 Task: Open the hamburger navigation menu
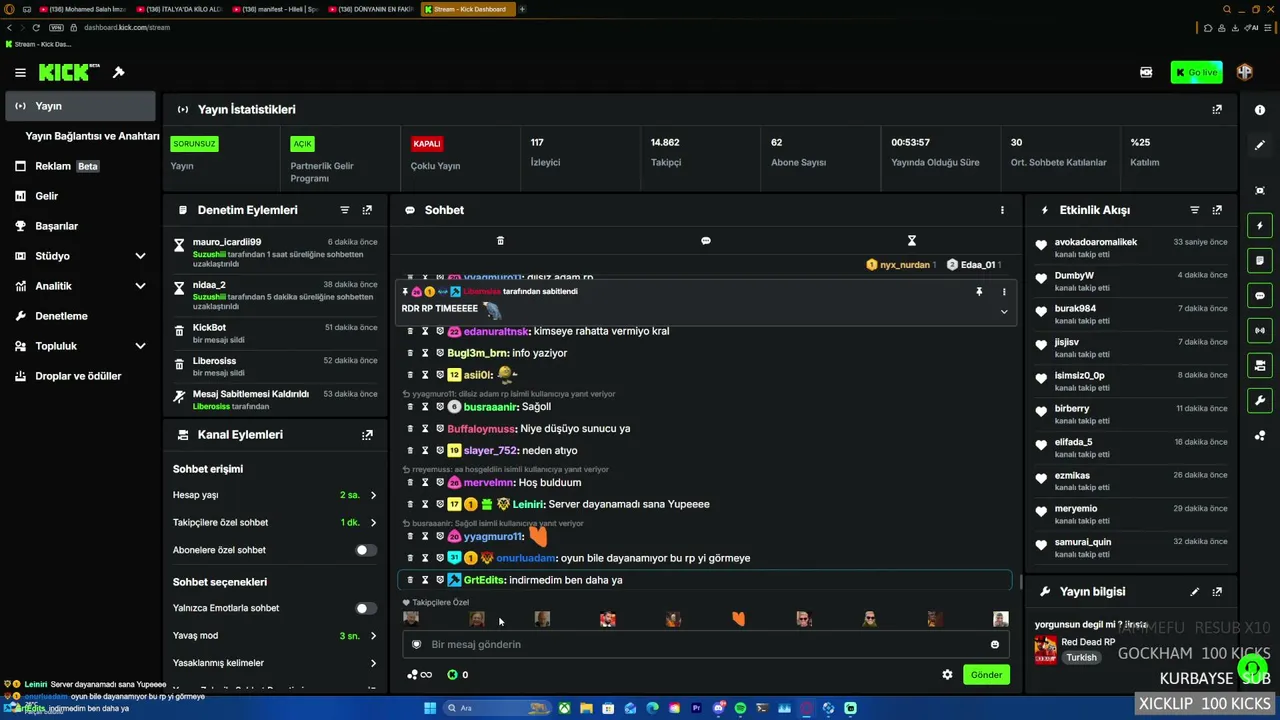pos(20,73)
